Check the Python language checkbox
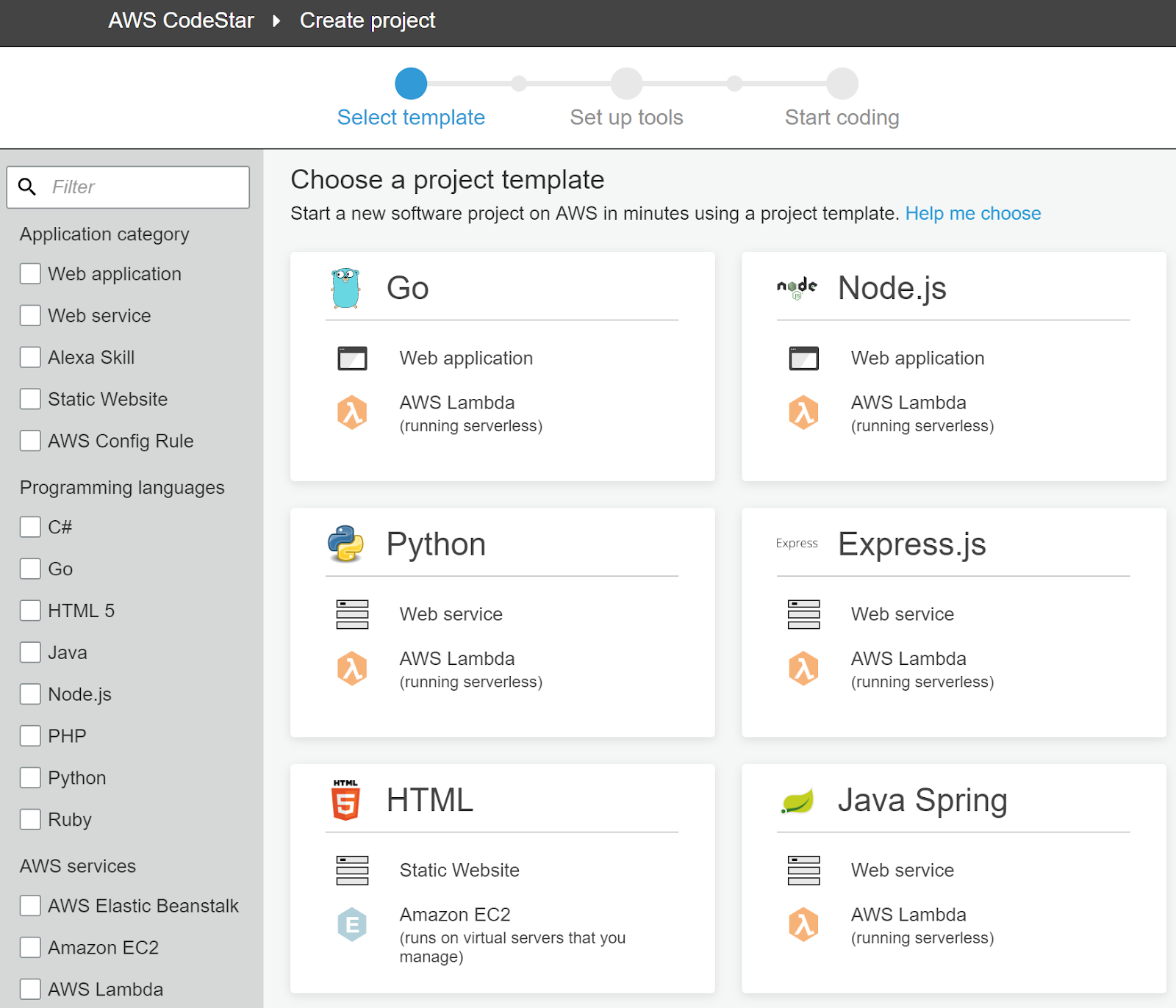Screen dimensions: 1176x1008 (x=30, y=777)
